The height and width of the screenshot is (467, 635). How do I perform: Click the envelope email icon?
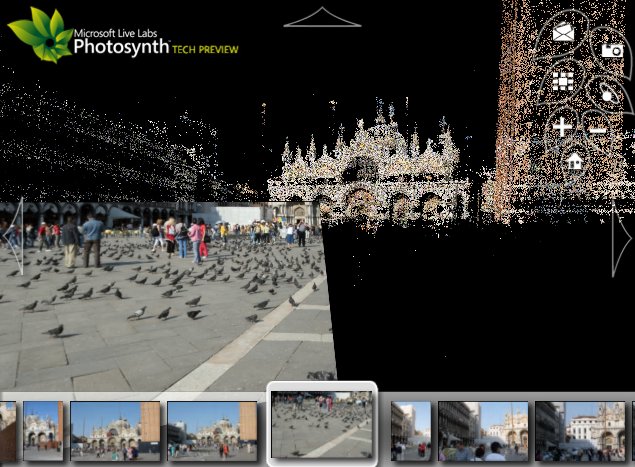tap(563, 33)
